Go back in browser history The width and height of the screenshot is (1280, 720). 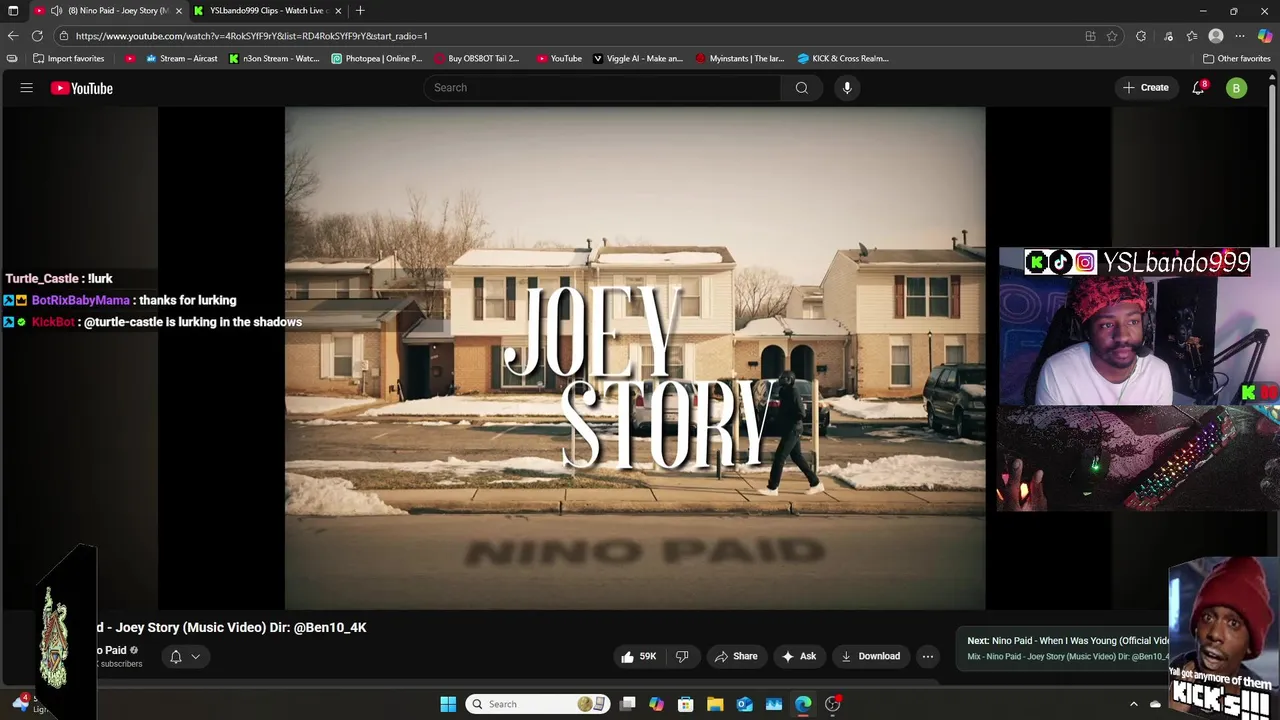(x=13, y=36)
